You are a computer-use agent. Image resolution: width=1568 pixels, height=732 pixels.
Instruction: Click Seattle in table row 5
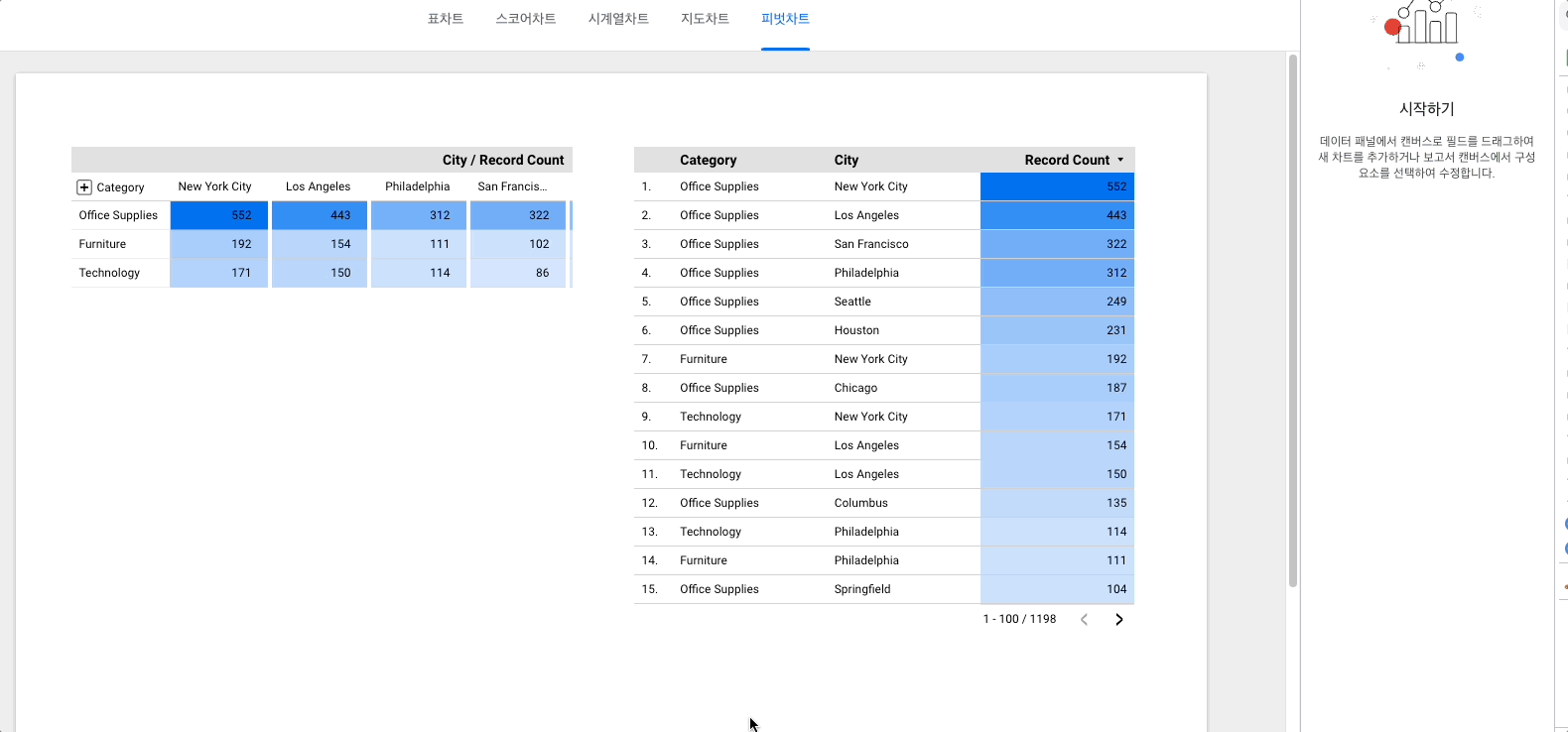(852, 302)
